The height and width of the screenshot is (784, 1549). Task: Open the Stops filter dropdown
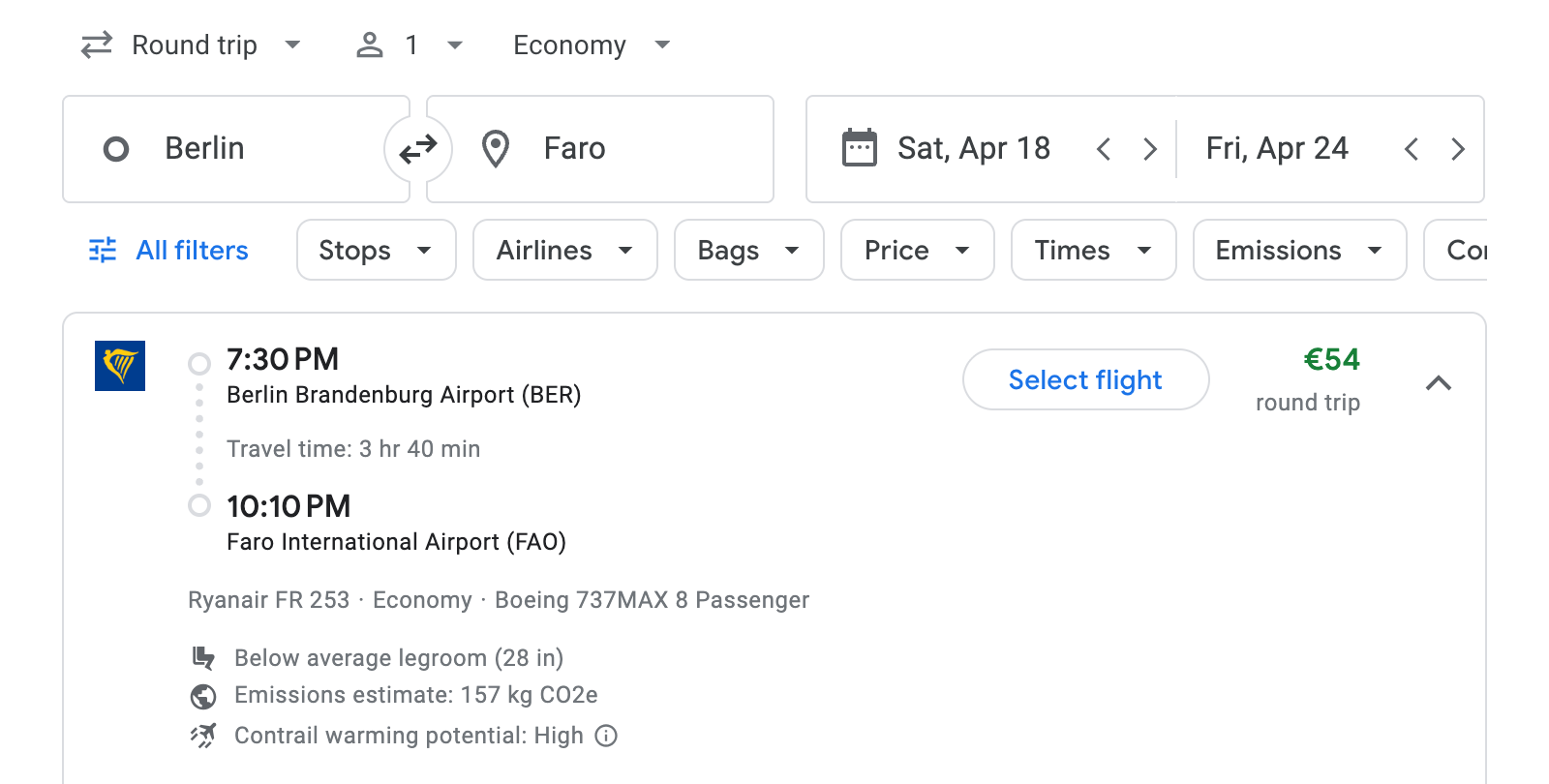(376, 250)
